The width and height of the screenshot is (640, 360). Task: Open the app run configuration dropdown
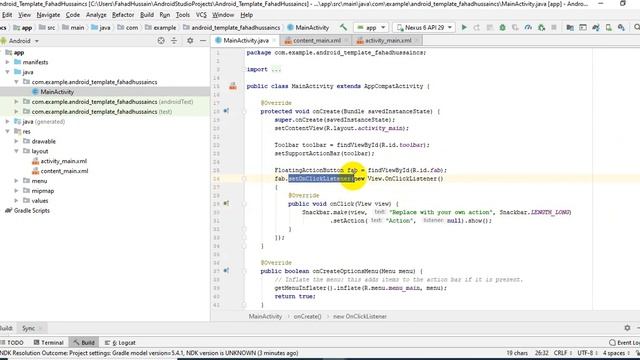371,27
